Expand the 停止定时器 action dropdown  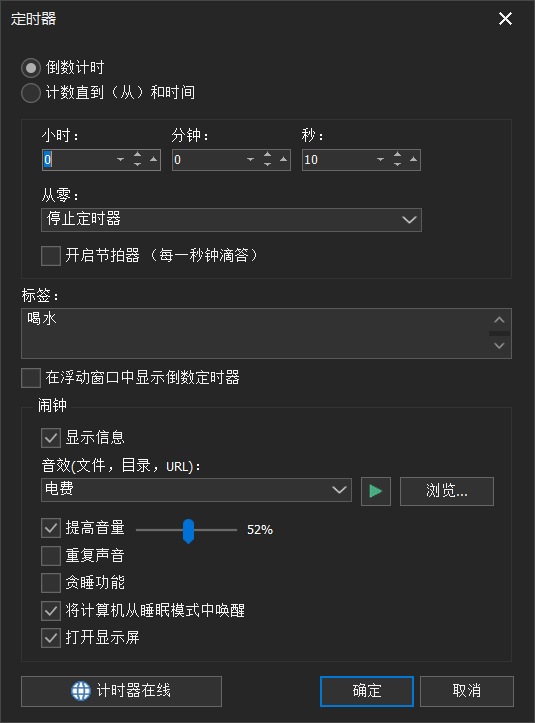pyautogui.click(x=232, y=219)
